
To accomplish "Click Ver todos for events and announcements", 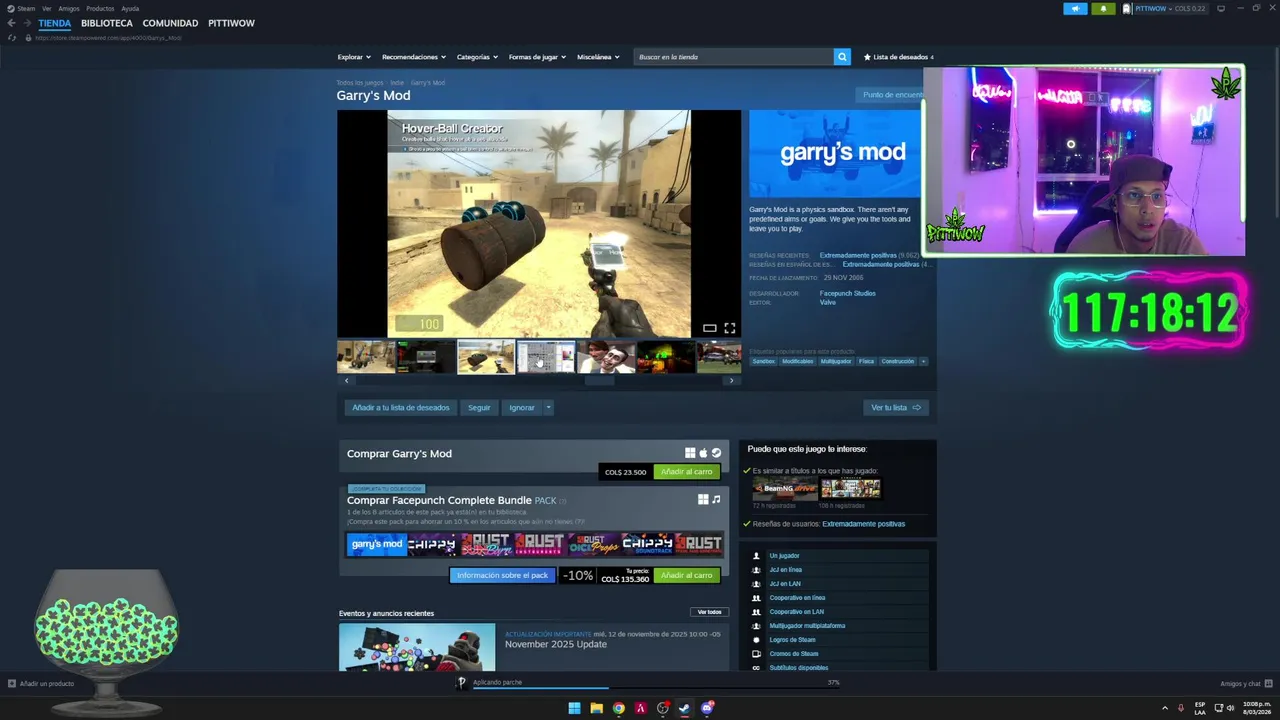I will pyautogui.click(x=709, y=612).
